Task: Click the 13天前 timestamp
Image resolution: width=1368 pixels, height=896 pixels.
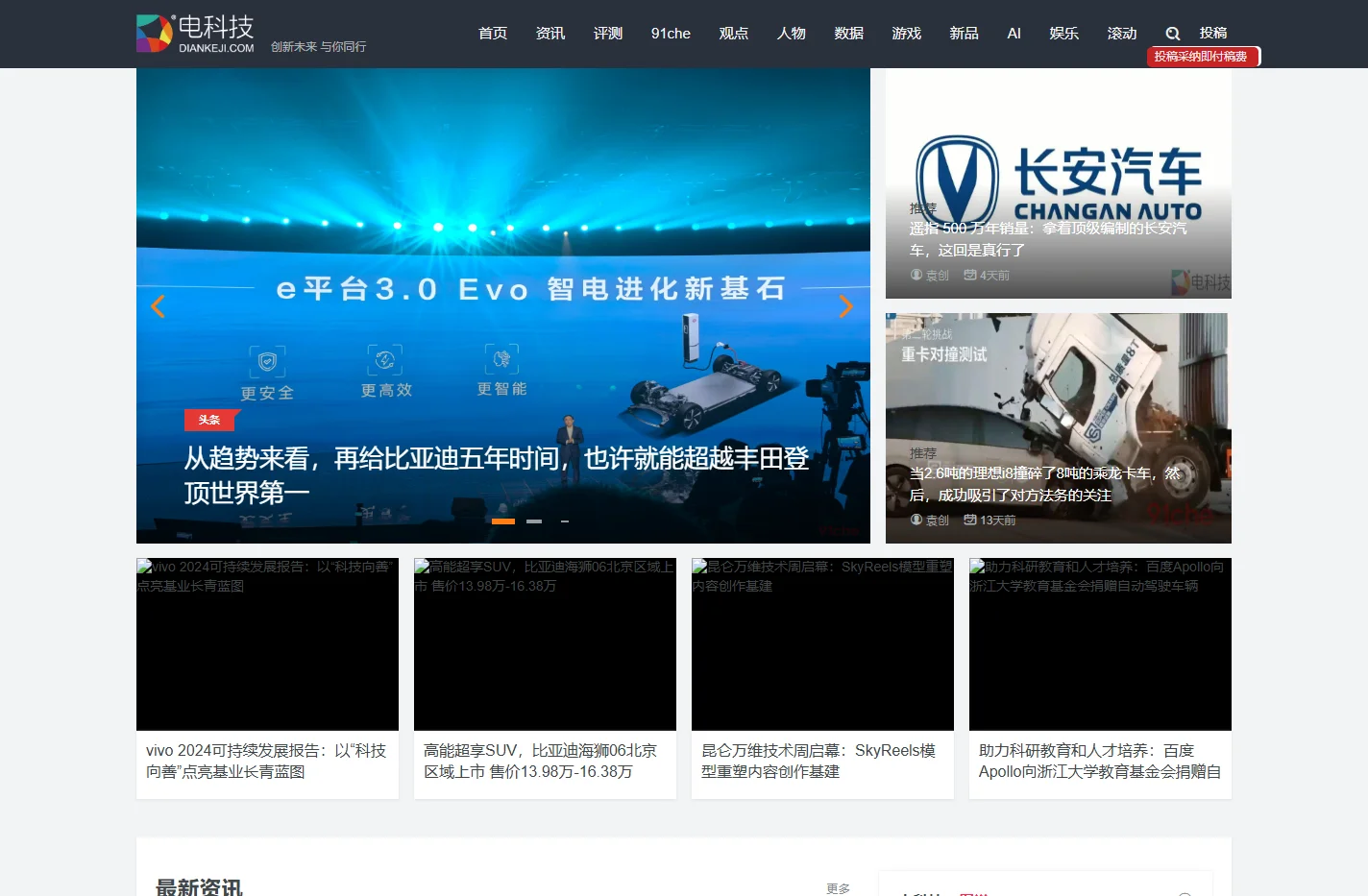Action: coord(989,521)
